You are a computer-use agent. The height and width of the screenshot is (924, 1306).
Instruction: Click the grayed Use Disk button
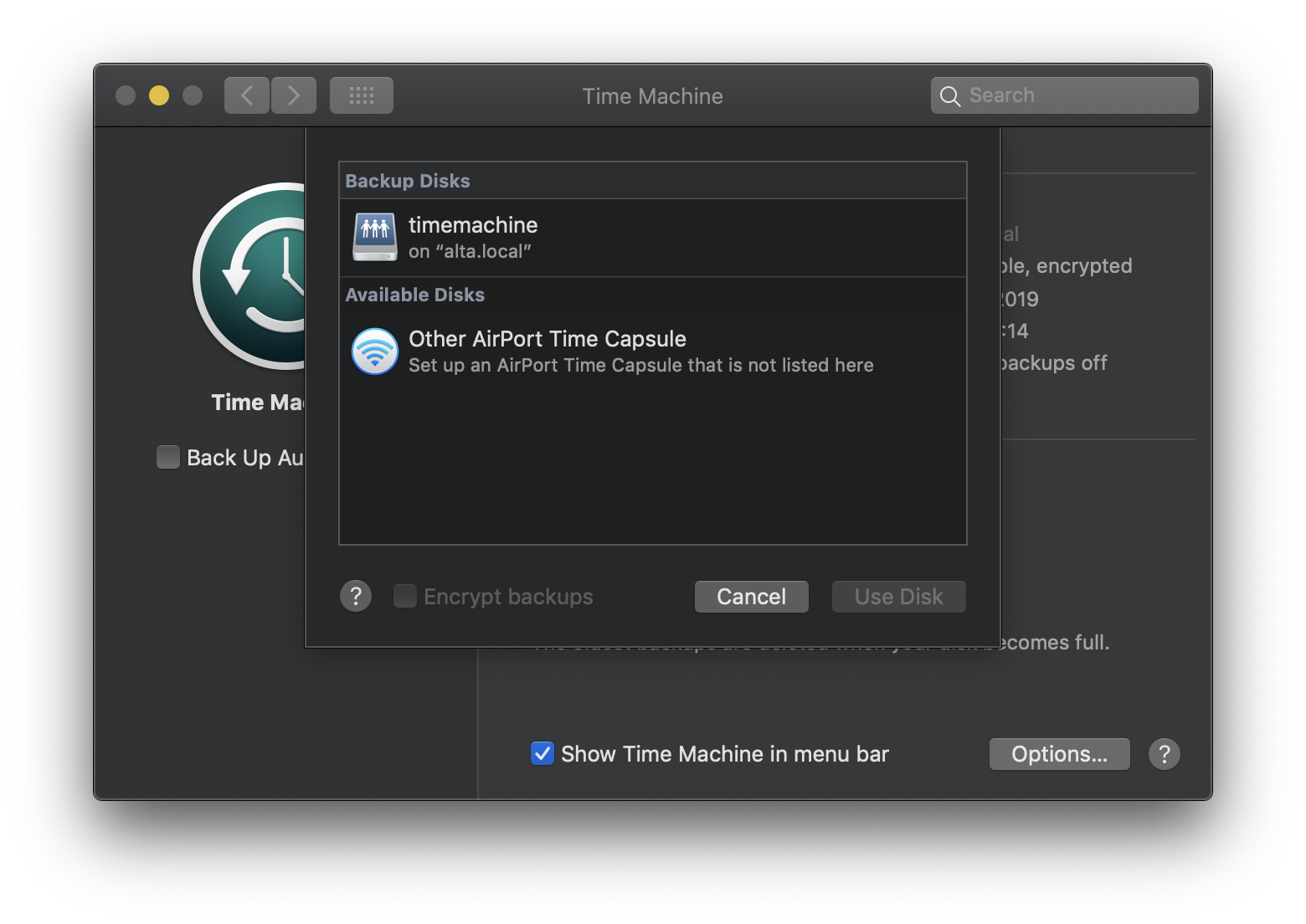[x=898, y=596]
